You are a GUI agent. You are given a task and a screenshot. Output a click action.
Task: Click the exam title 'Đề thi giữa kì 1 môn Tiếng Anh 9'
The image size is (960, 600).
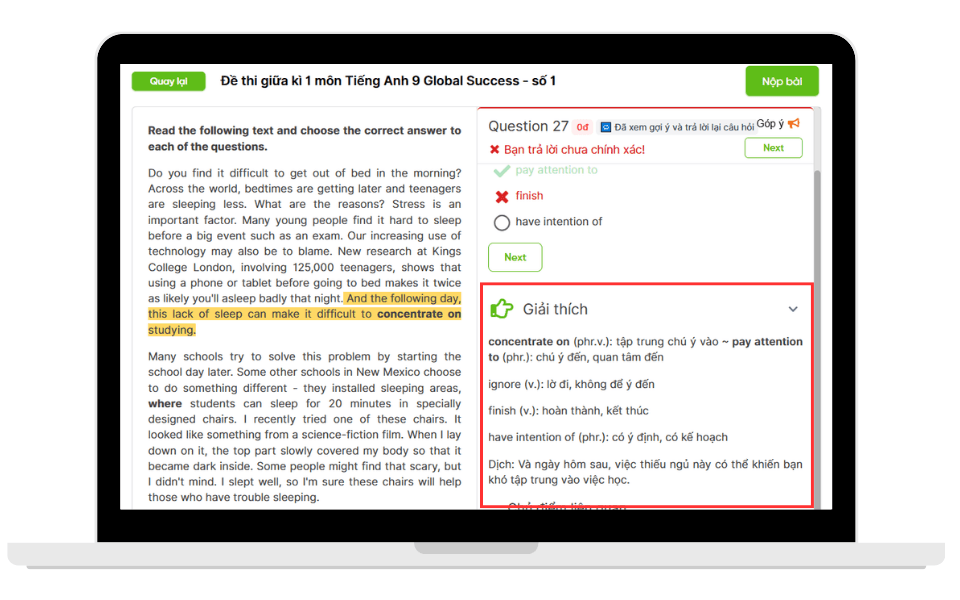tap(388, 81)
